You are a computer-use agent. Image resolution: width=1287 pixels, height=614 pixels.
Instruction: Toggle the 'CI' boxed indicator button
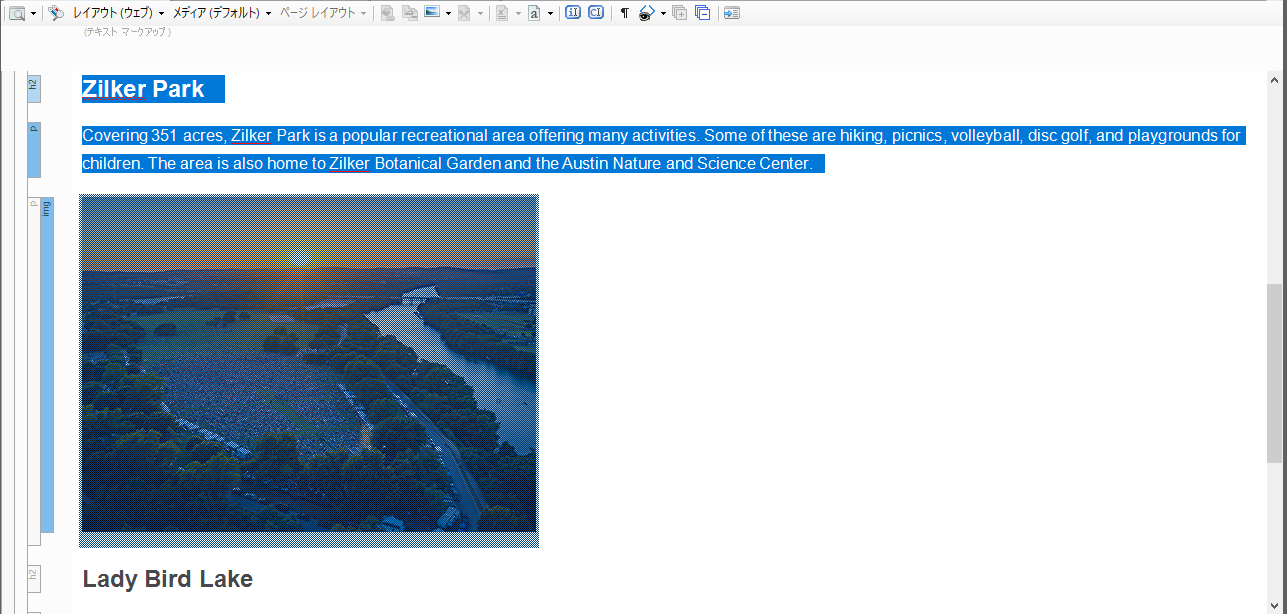[596, 13]
